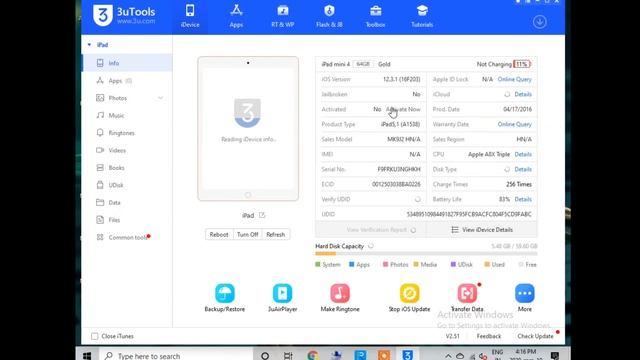
Task: Click 3uTools icon in taskbar
Action: 407,356
